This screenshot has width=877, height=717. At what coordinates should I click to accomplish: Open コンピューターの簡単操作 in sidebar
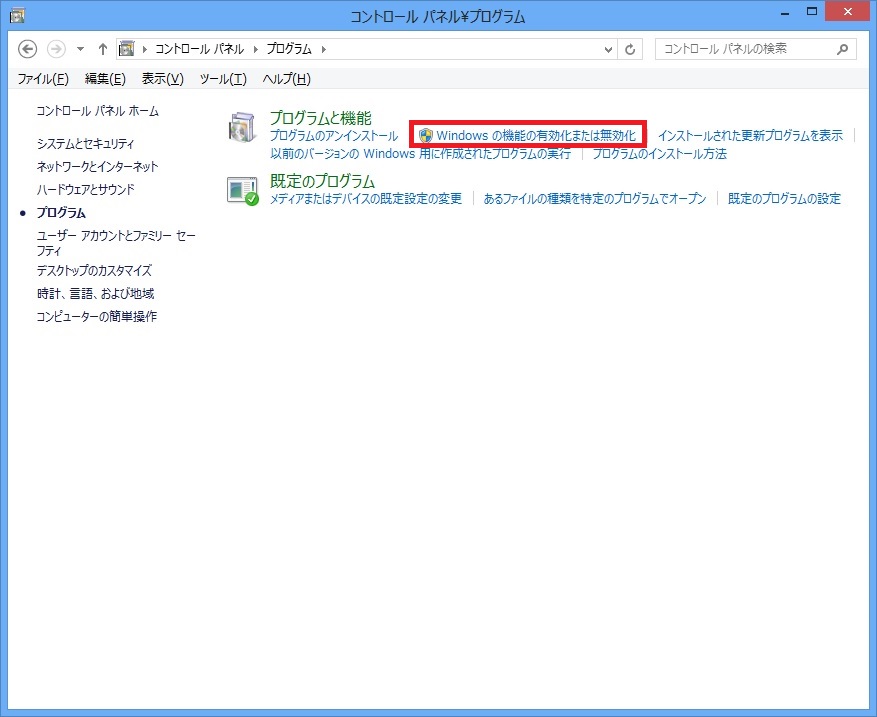click(x=97, y=317)
